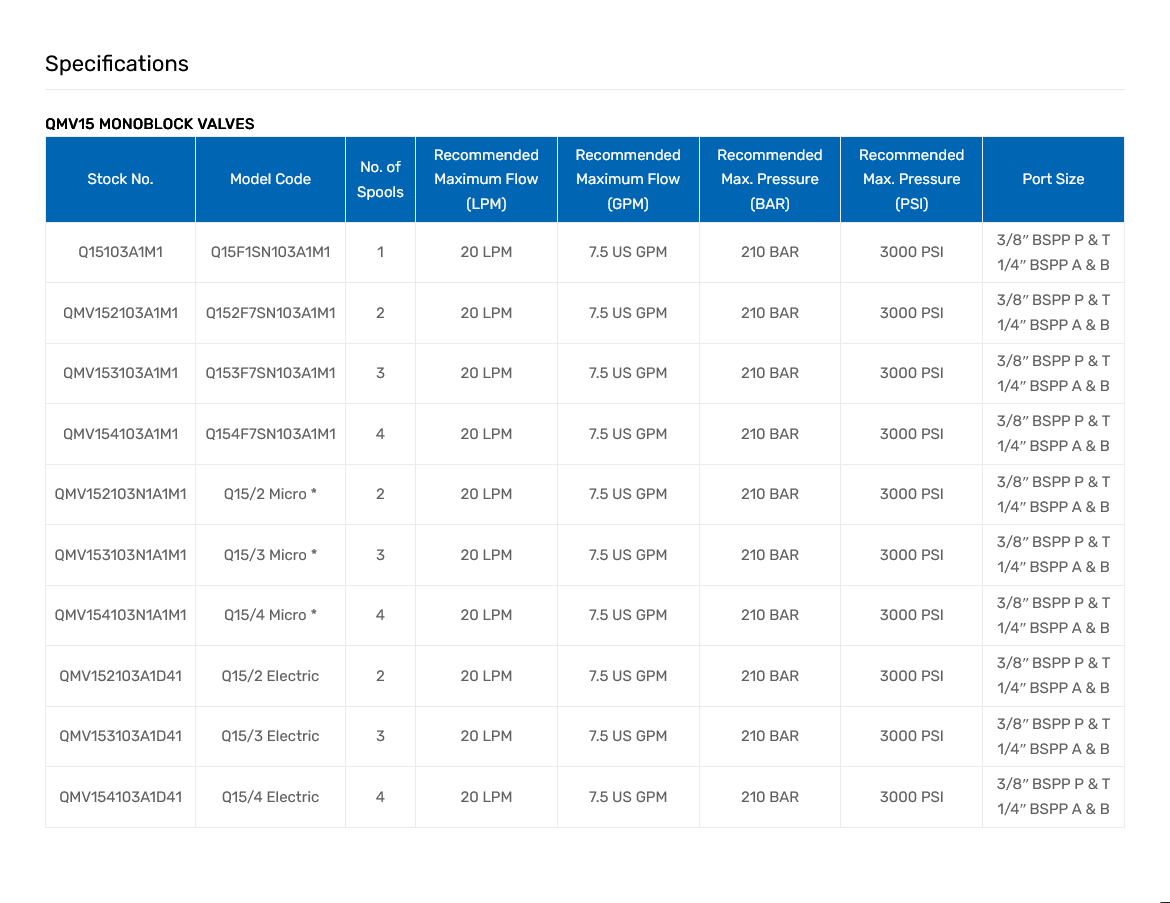
Task: Click the Recommended Maximum Flow (LPM) header
Action: click(486, 179)
